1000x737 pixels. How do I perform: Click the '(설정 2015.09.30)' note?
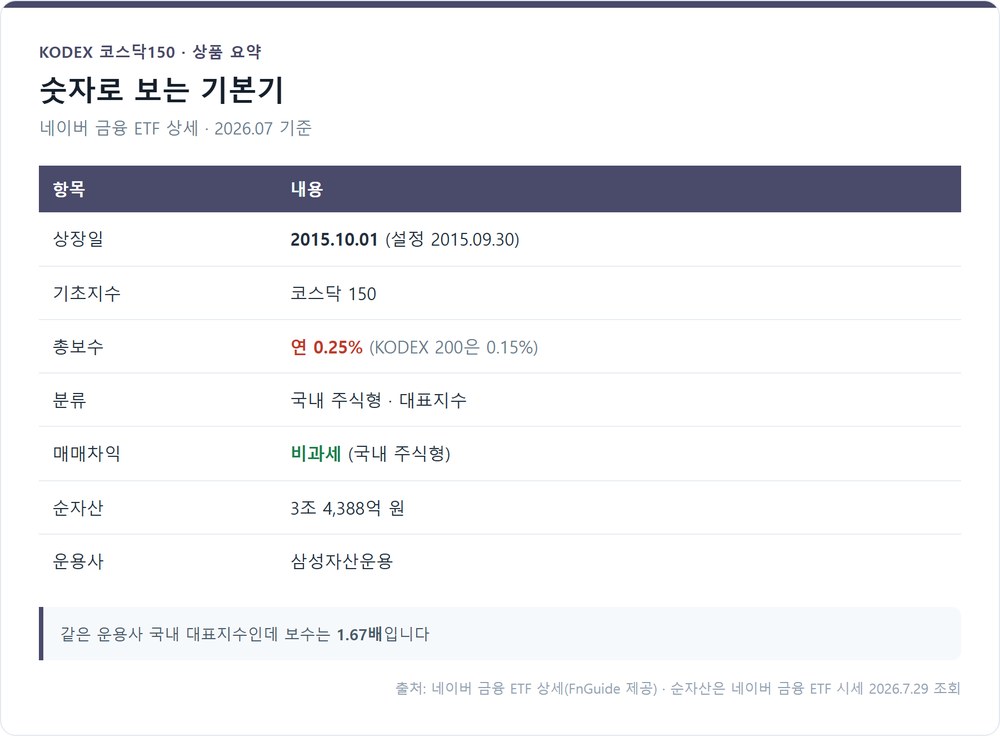tap(452, 239)
